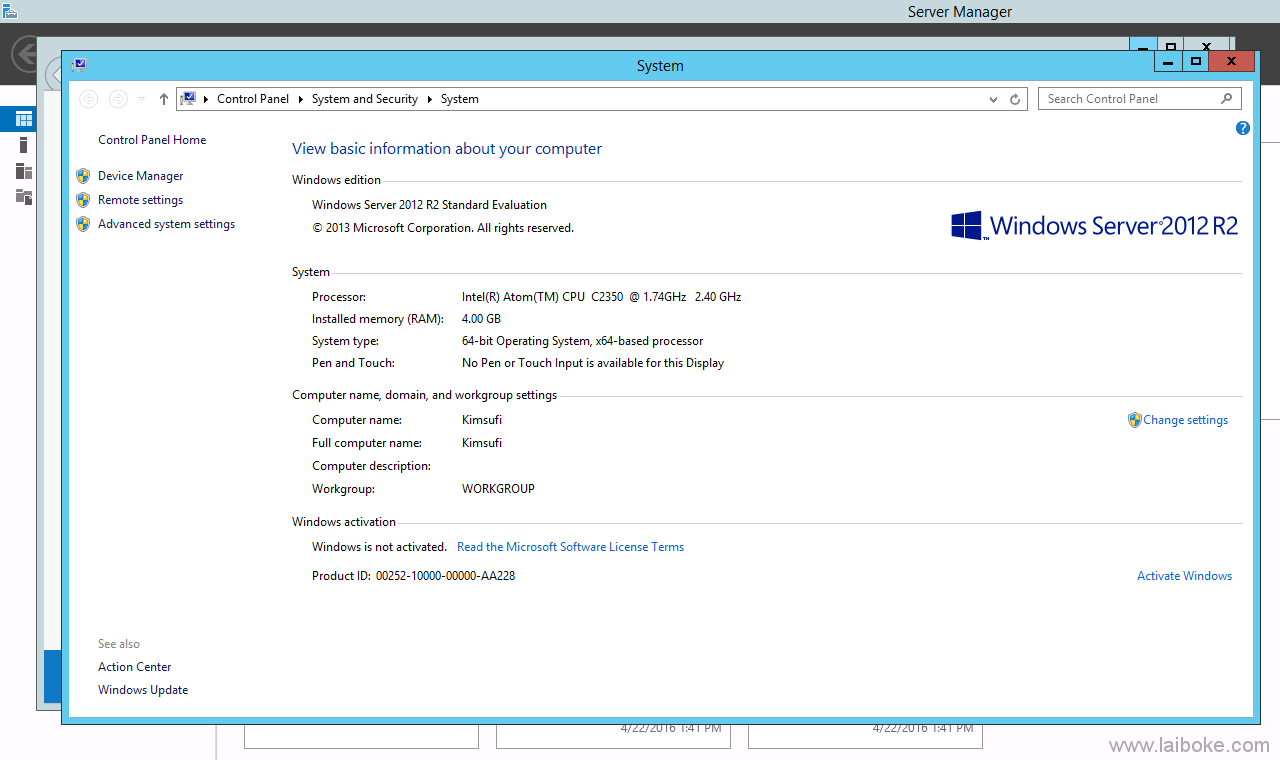Expand the chevron after System and Security

pyautogui.click(x=430, y=99)
